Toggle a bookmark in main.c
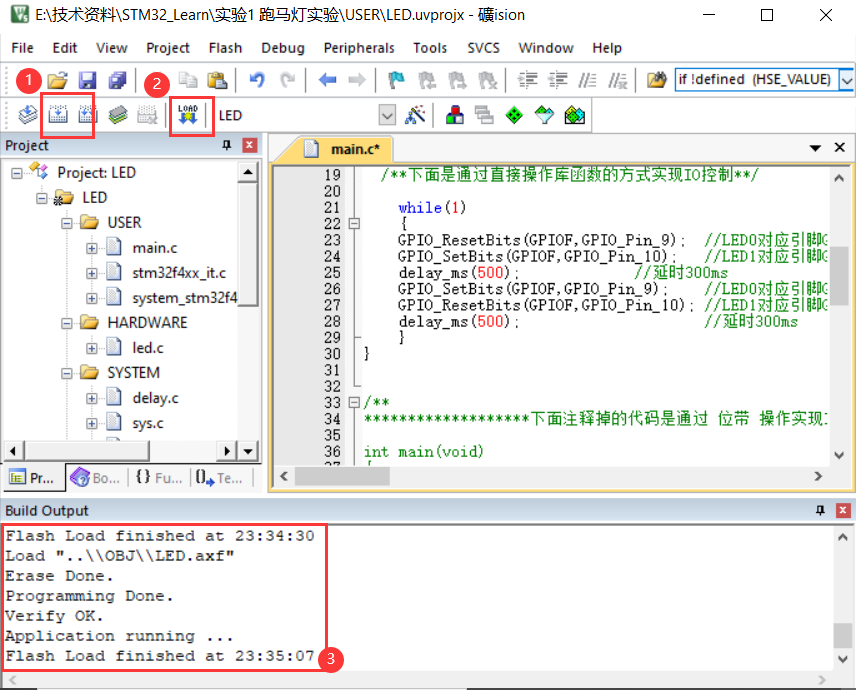This screenshot has width=856, height=690. (395, 80)
